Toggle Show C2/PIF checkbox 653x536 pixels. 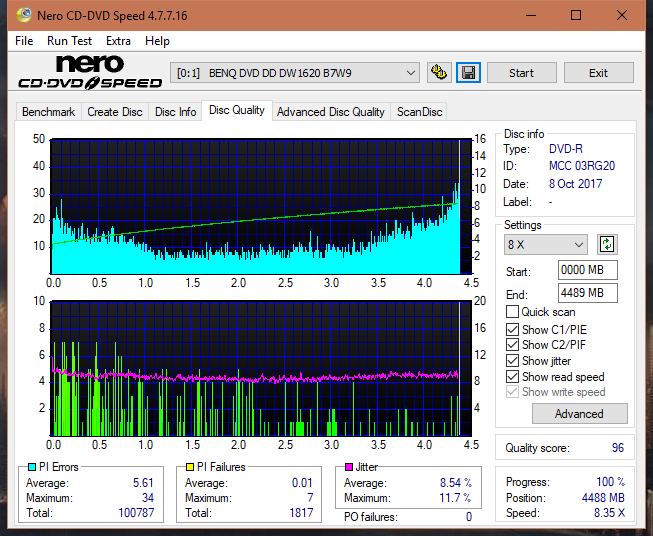512,345
